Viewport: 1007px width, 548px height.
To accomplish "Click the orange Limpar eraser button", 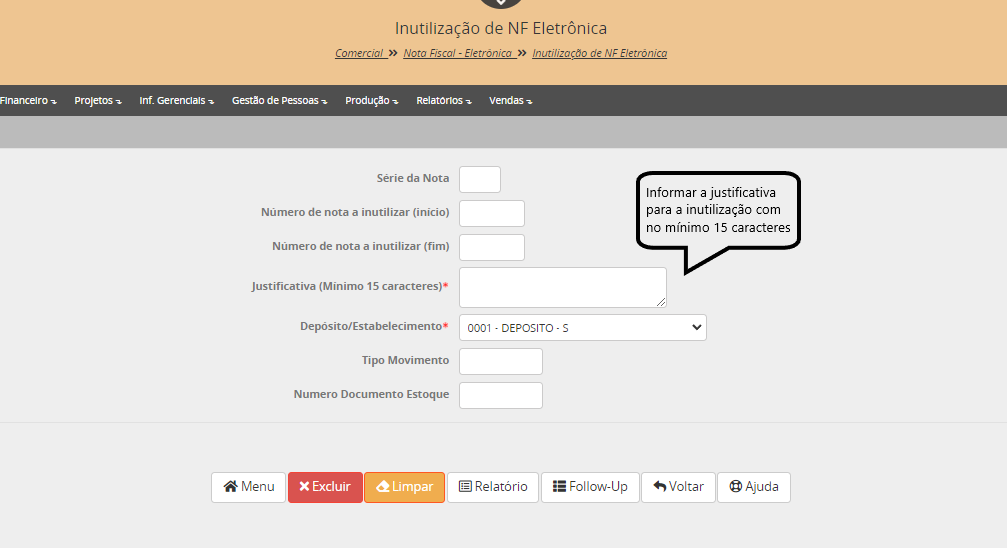I will [x=404, y=487].
